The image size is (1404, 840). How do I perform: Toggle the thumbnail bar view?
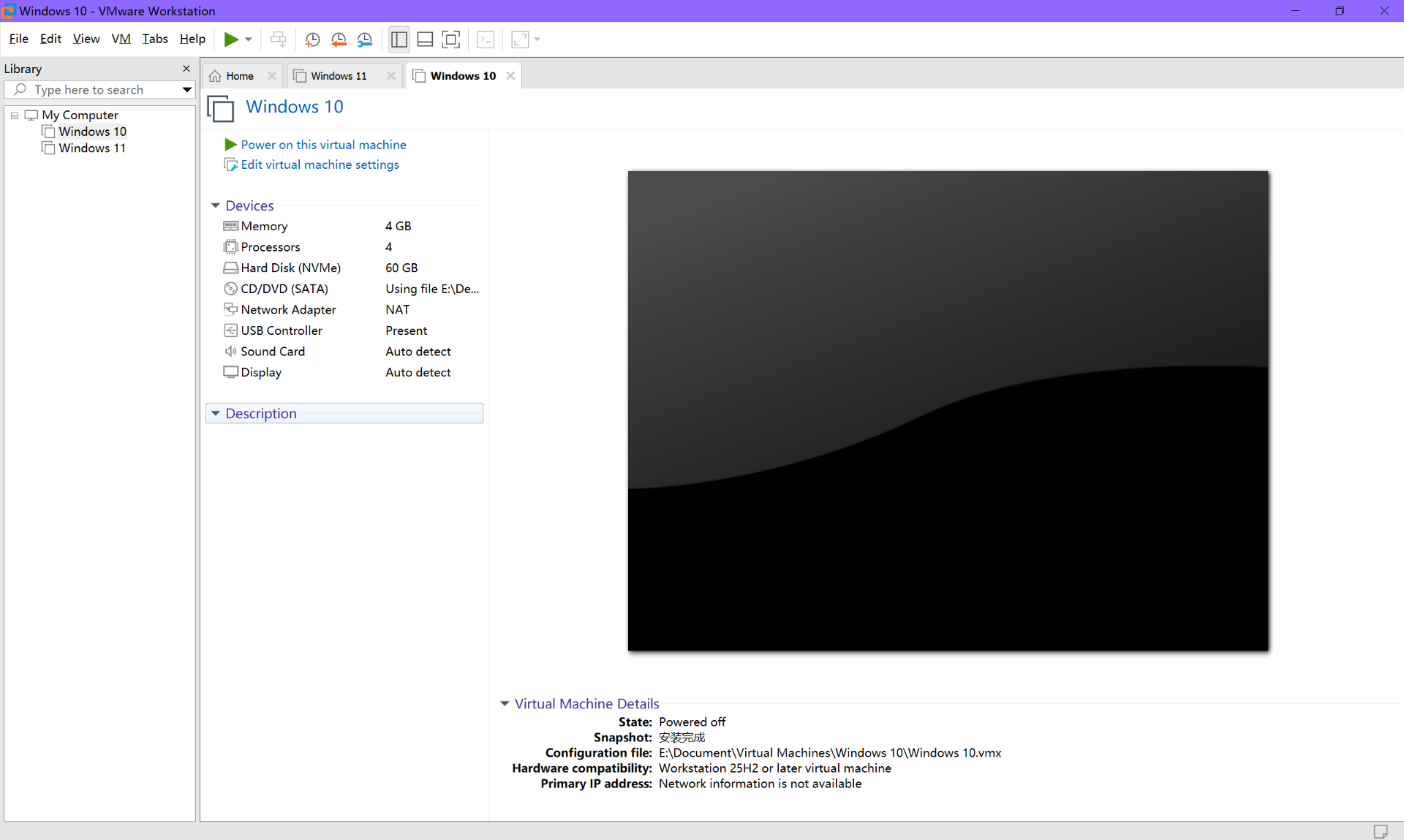(425, 39)
